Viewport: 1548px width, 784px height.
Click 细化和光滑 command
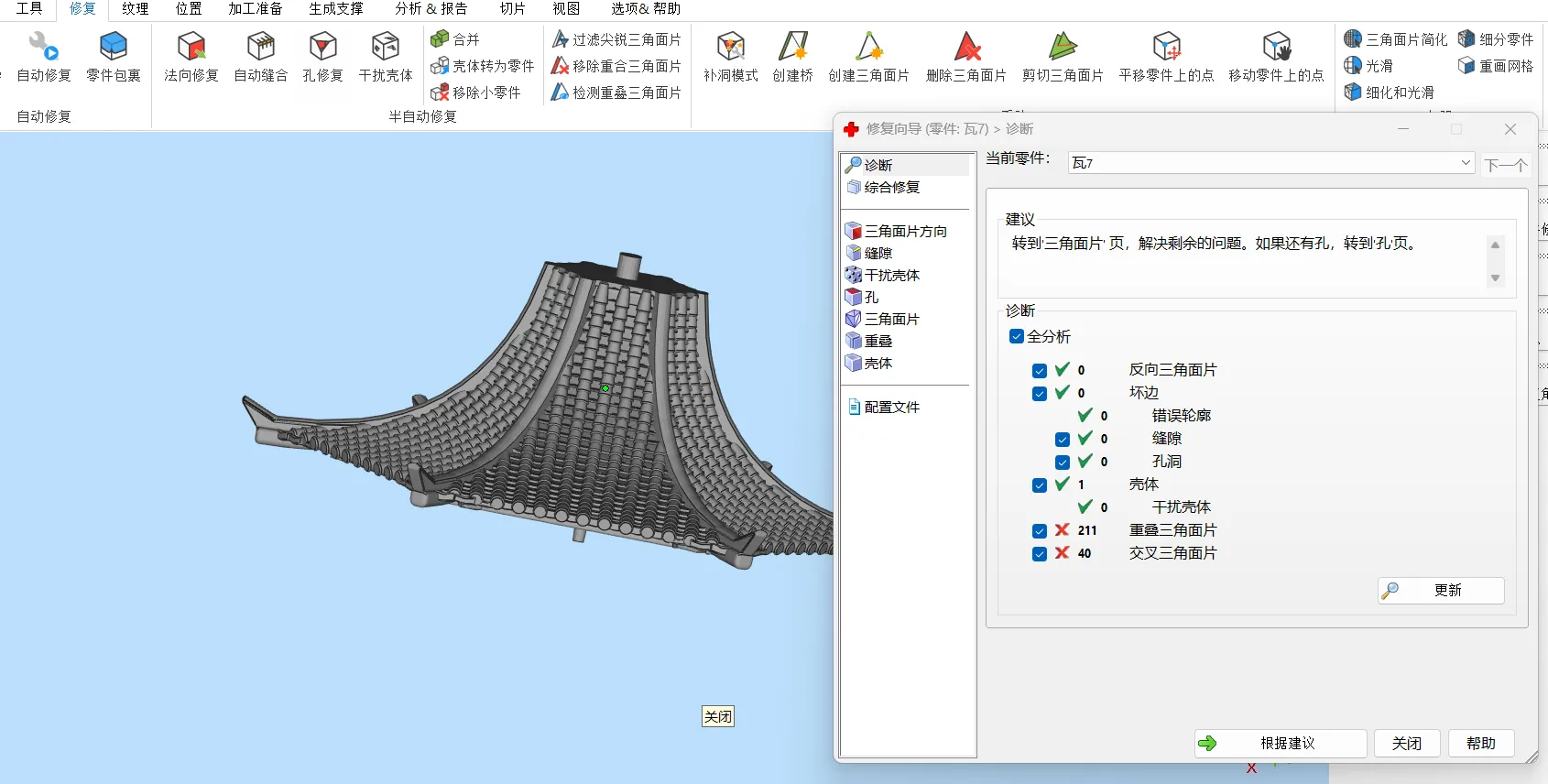1390,93
